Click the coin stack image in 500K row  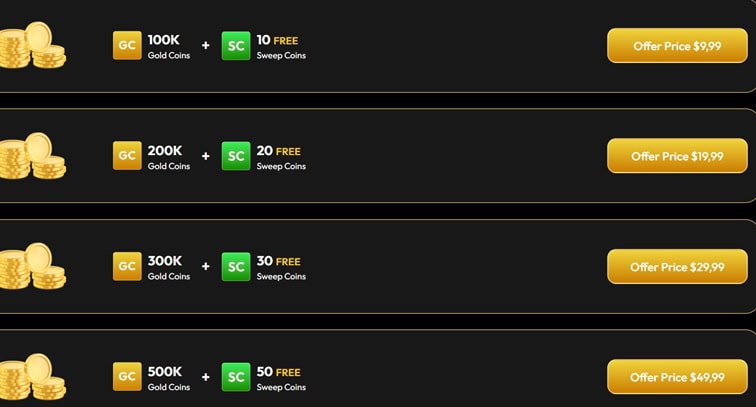click(x=32, y=376)
